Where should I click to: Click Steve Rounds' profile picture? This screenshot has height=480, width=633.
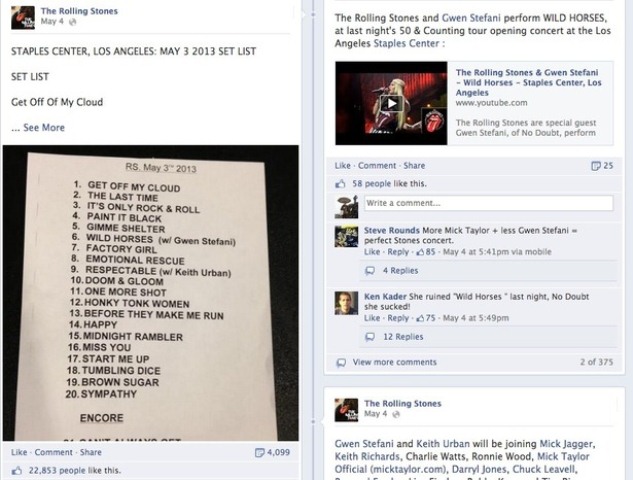346,236
